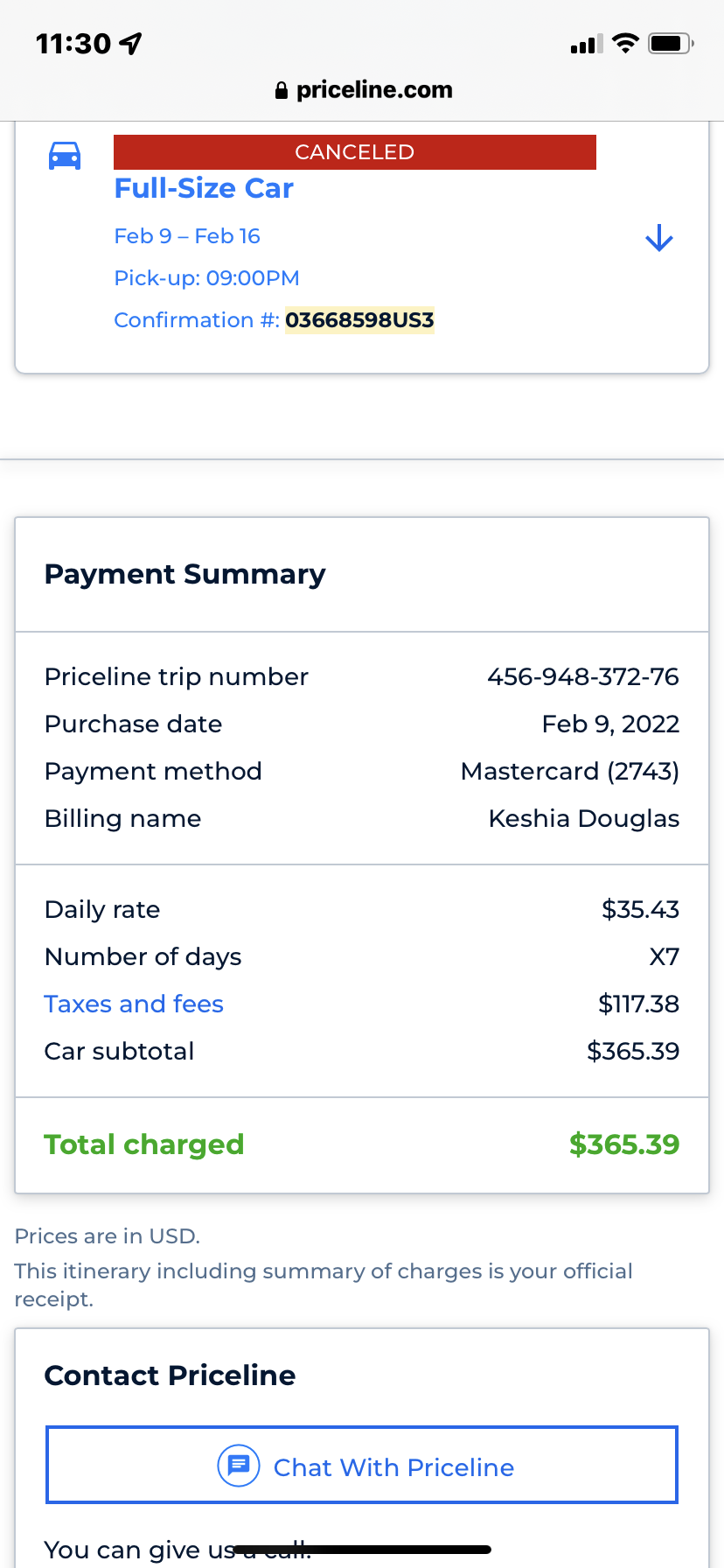The image size is (724, 1568).
Task: Open the Taxes and fees link
Action: click(x=134, y=1004)
